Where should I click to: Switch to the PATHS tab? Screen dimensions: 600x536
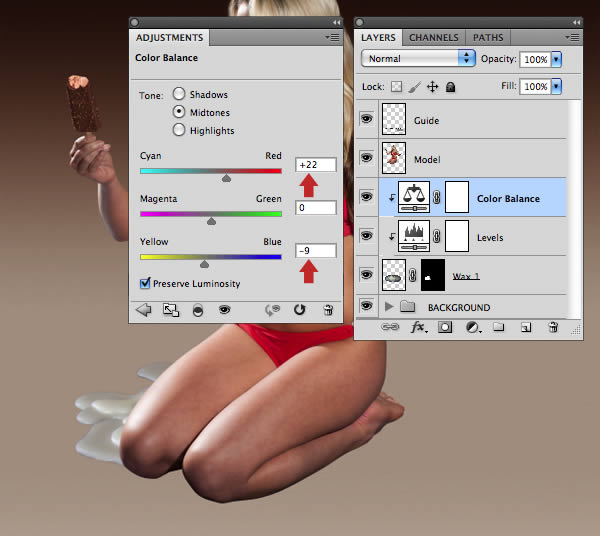click(x=488, y=37)
